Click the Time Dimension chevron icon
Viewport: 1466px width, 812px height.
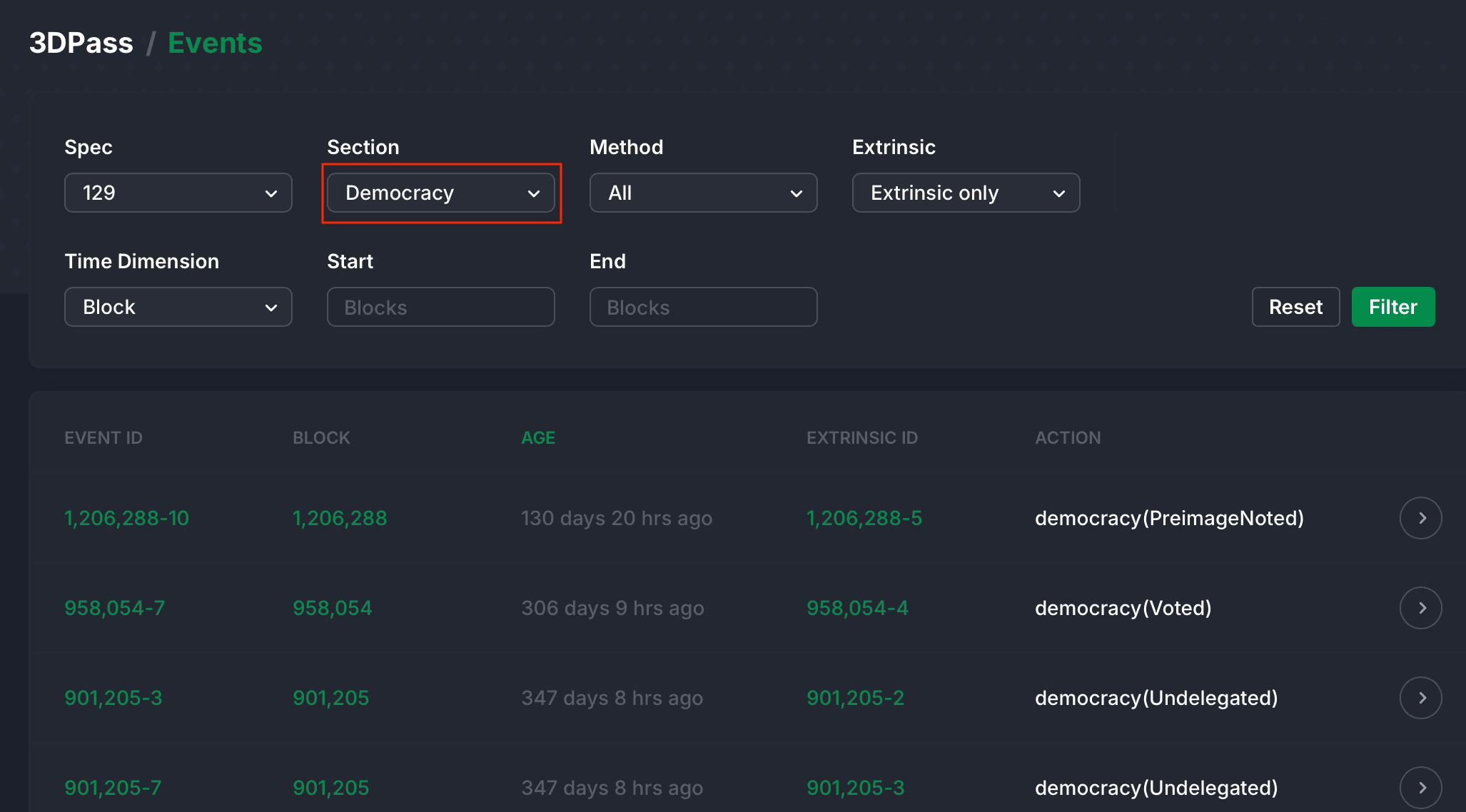click(x=272, y=307)
